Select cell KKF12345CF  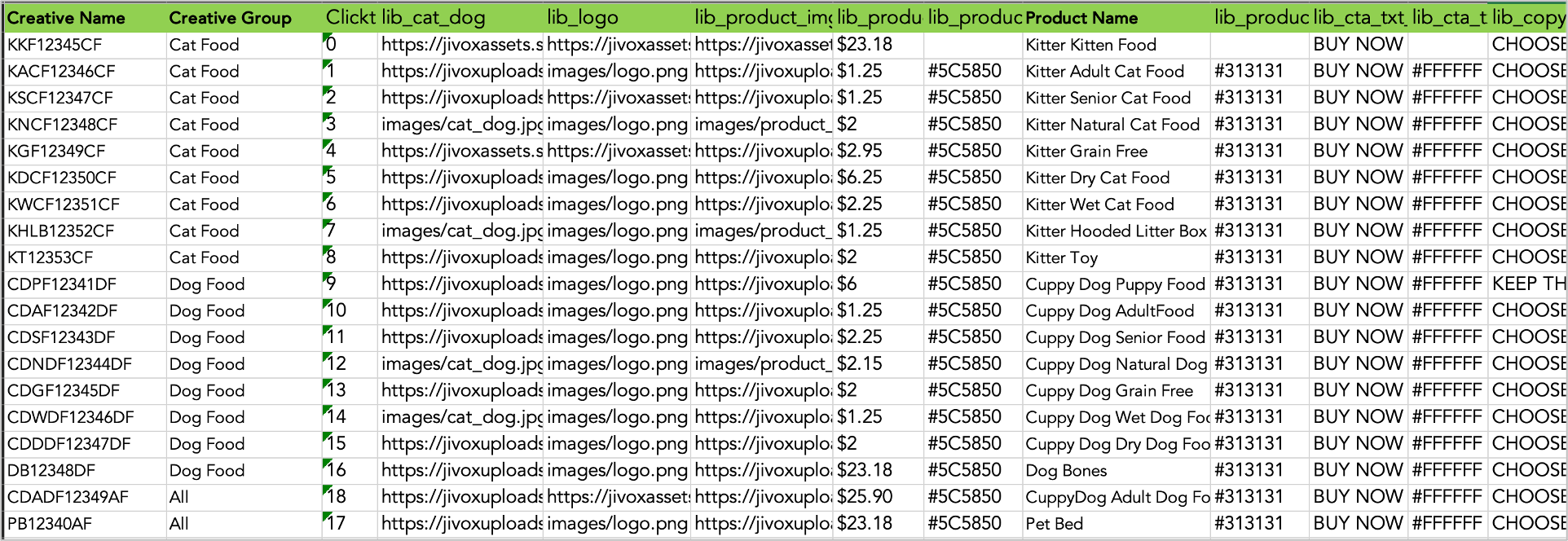85,45
